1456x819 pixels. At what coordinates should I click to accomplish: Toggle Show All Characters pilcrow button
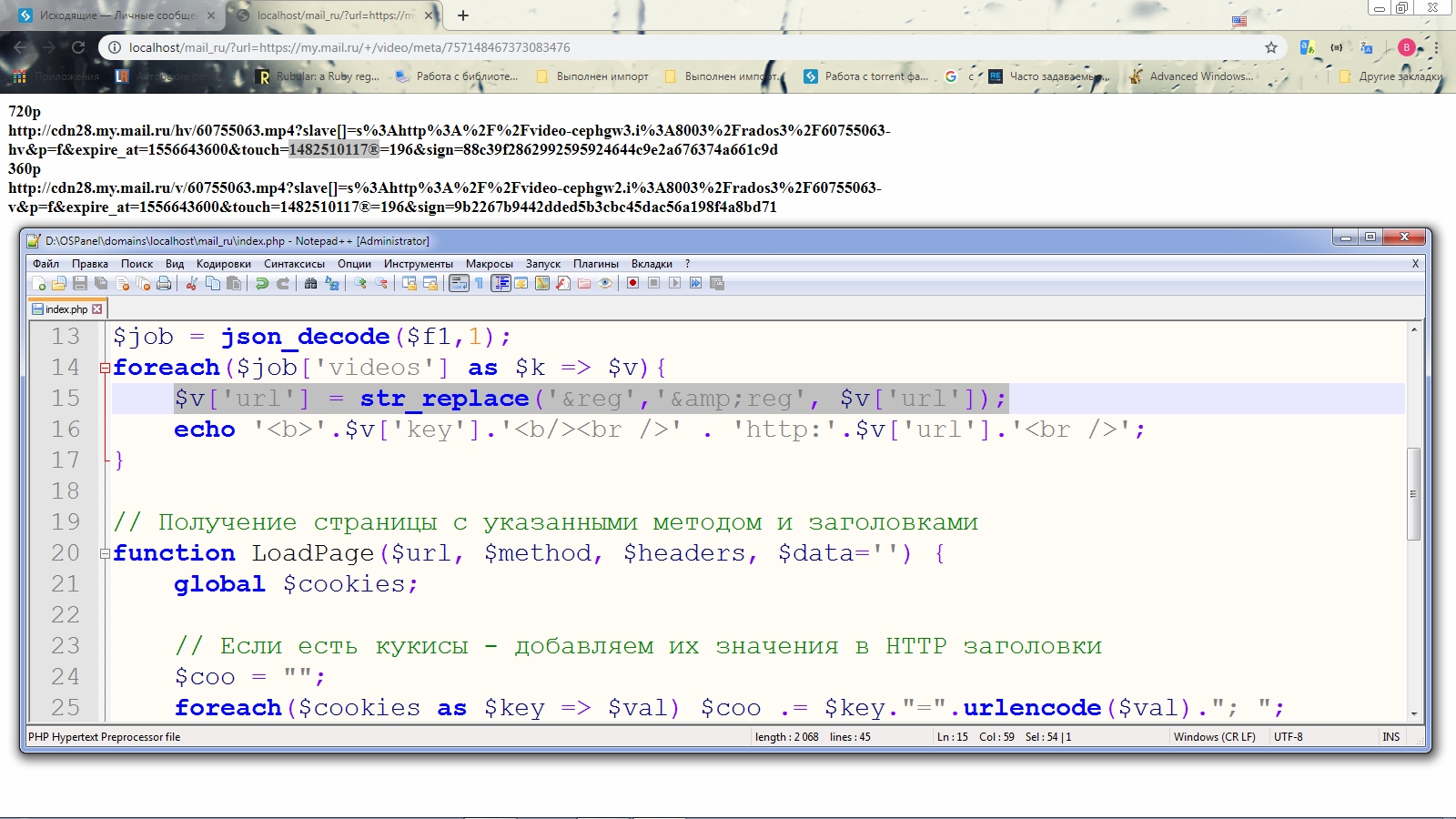[x=480, y=284]
